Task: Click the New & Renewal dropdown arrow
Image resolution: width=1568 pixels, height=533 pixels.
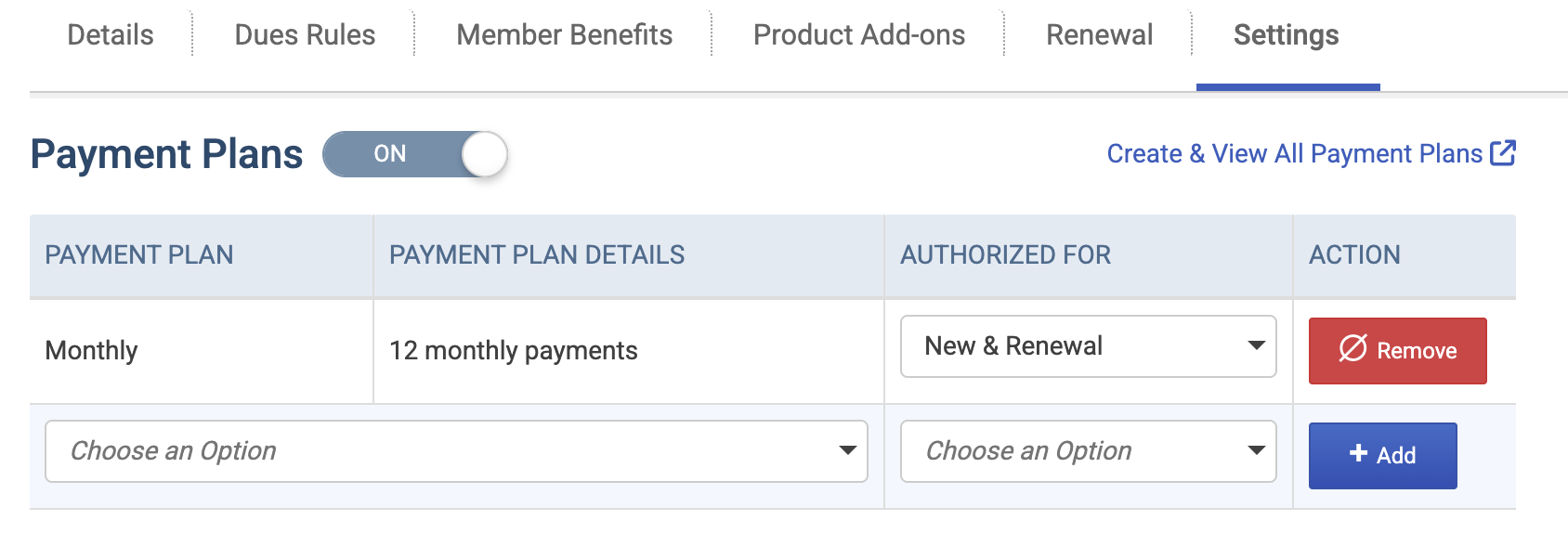Action: 1256,345
